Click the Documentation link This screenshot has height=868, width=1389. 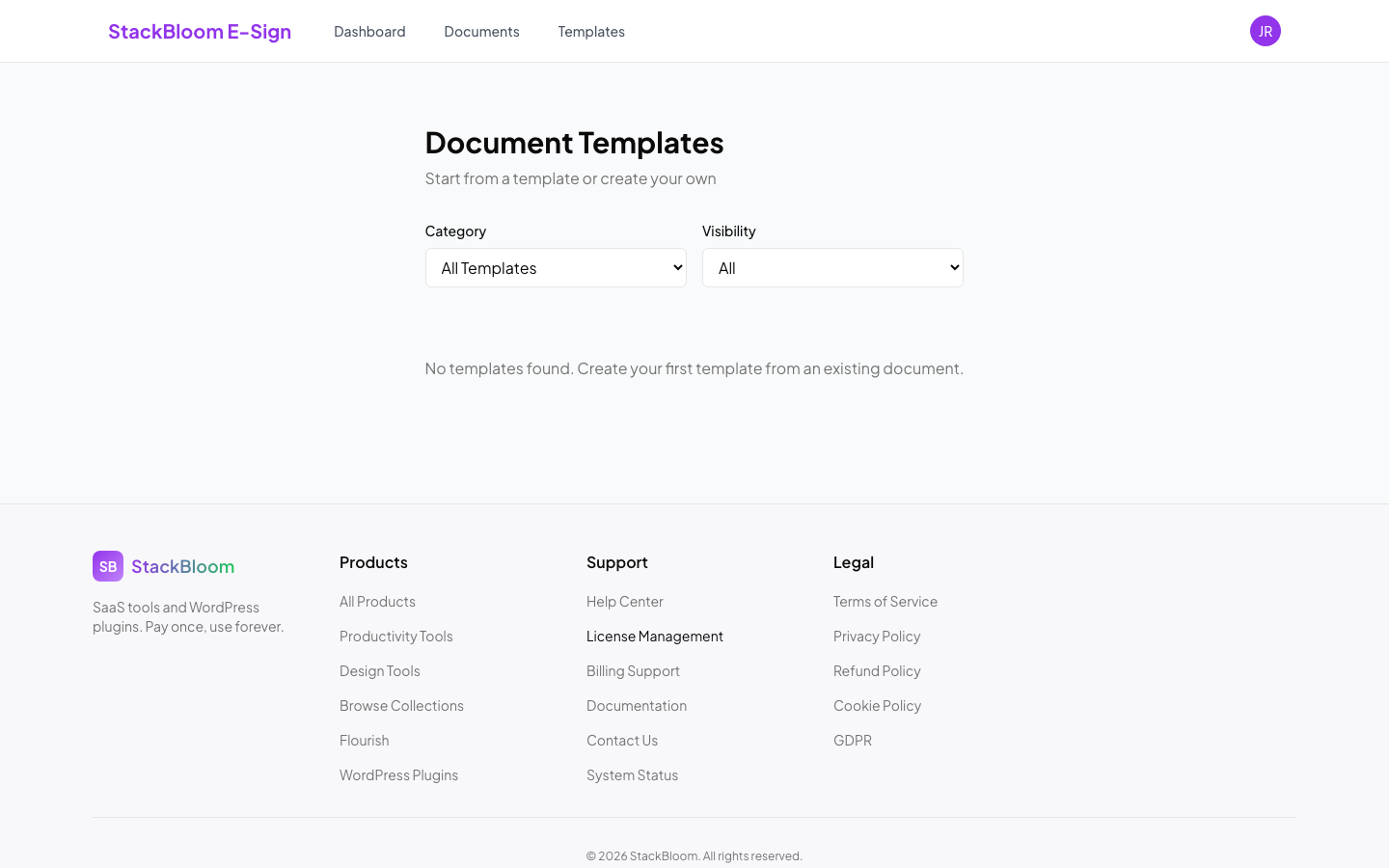tap(637, 705)
